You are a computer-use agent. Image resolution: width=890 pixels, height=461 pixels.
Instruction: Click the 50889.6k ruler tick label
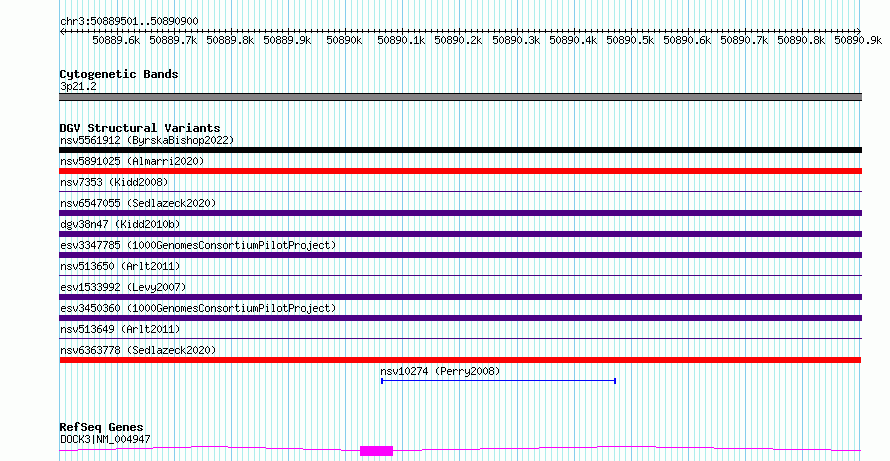coord(116,40)
